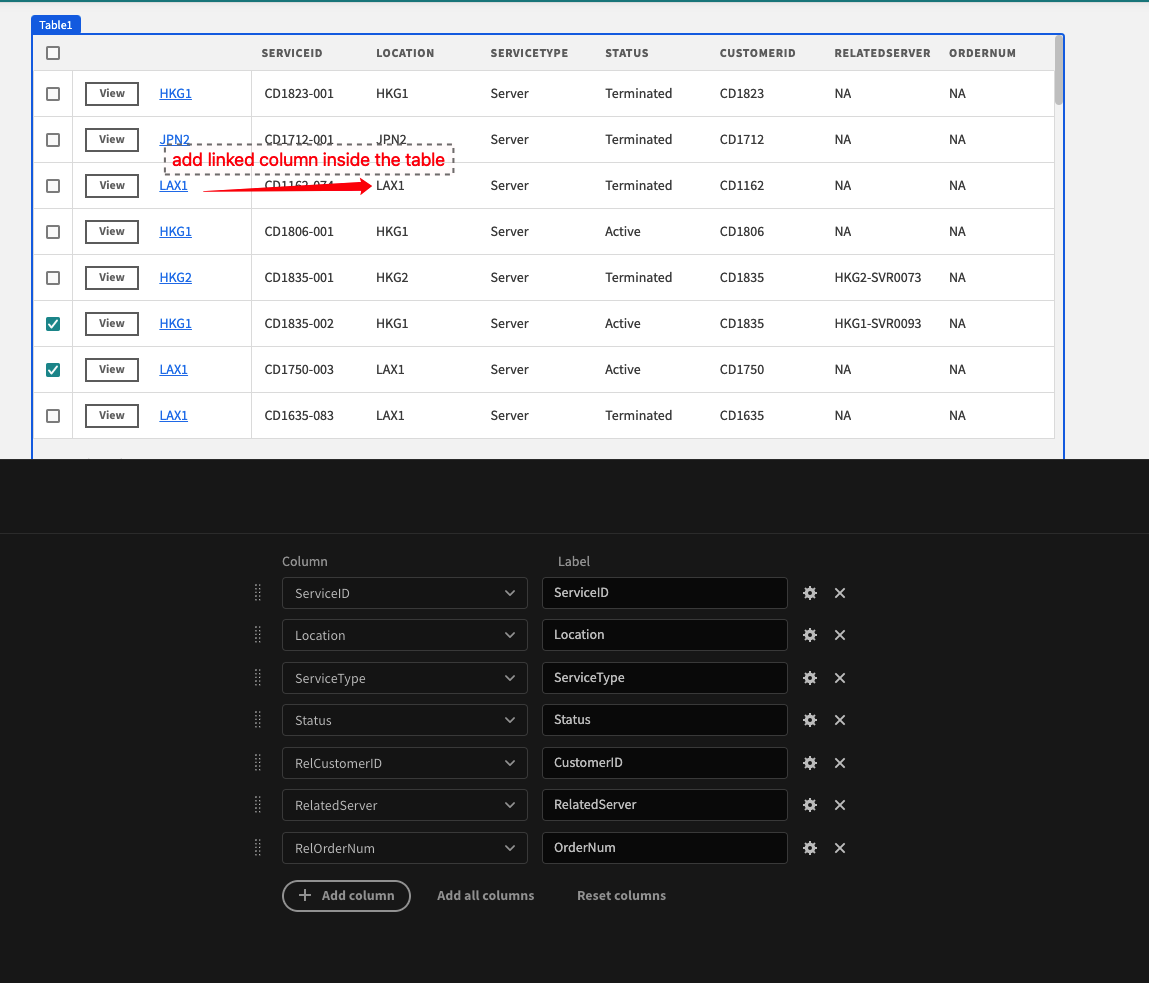Open the LAX1 link in CD1750-003 row
This screenshot has height=983, width=1149.
[x=173, y=370]
